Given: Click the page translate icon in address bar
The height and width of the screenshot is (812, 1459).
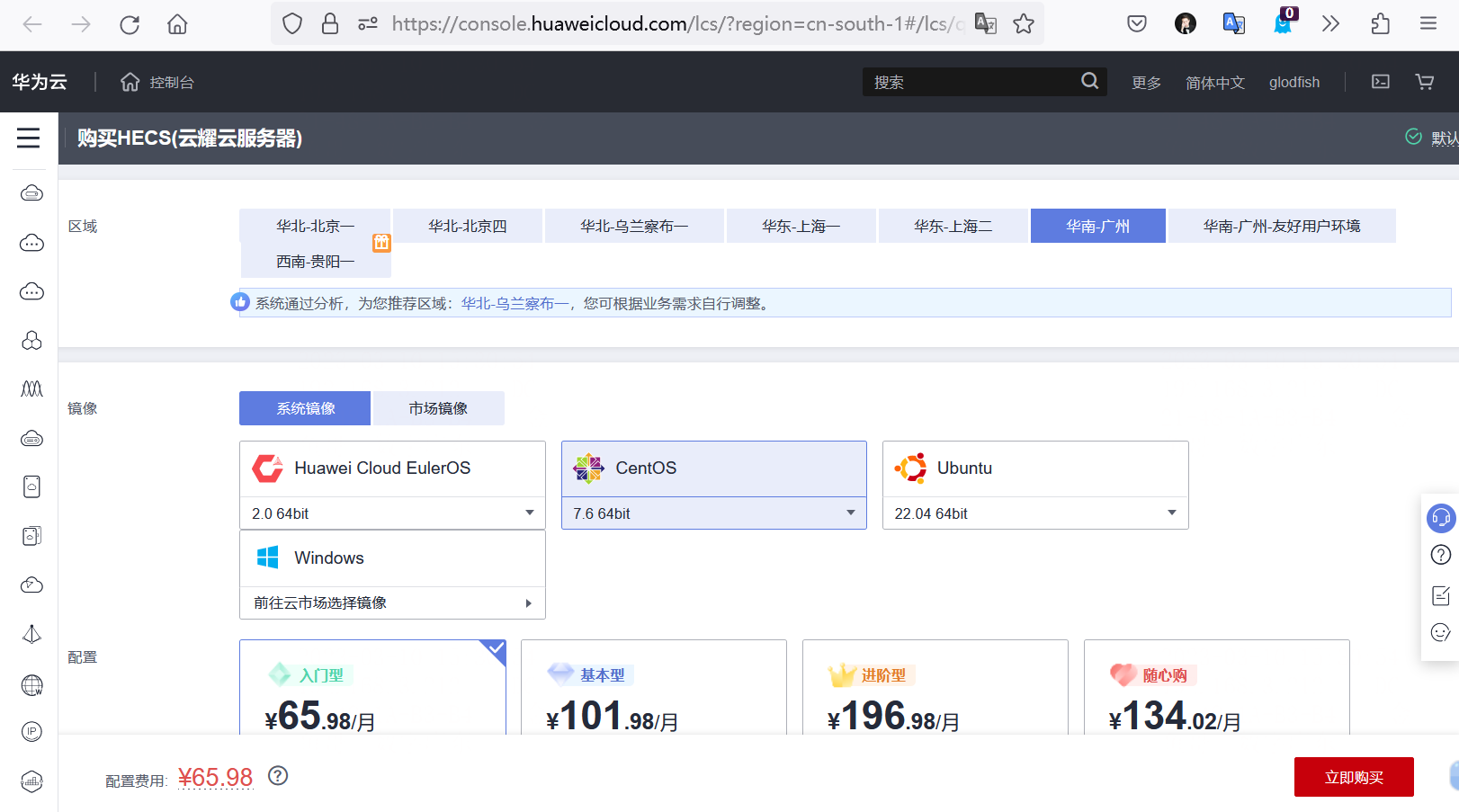Looking at the screenshot, I should [986, 24].
